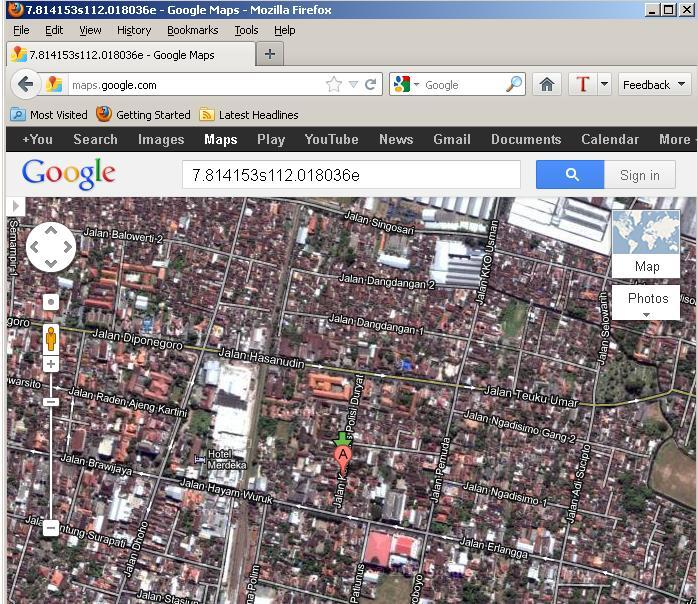The image size is (698, 604).
Task: Open YouTube from the Google bar
Action: click(x=332, y=139)
